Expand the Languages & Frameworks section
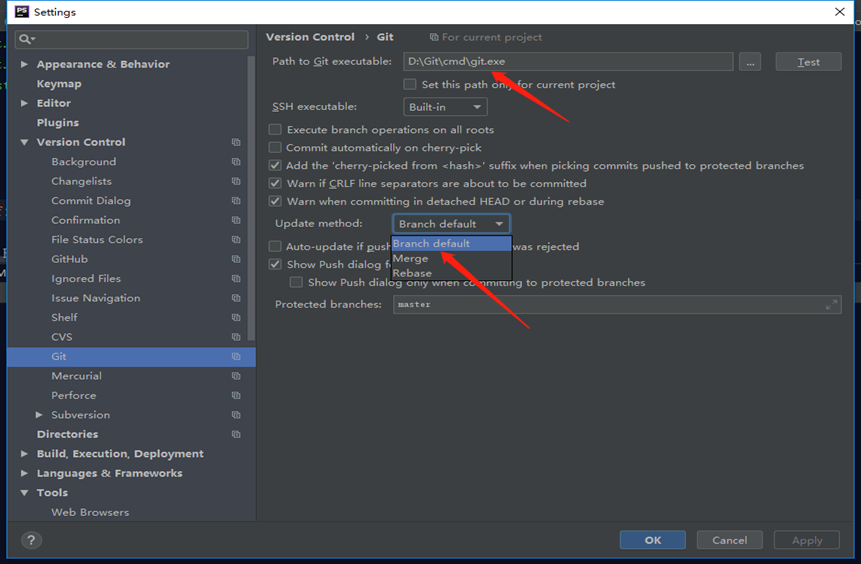Screen dimensions: 861x564 24,473
